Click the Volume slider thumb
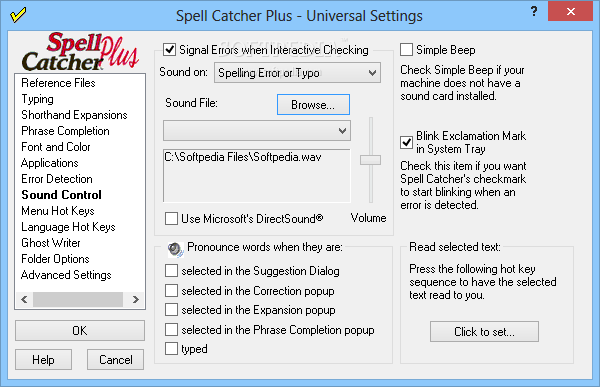This screenshot has height=387, width=600. [x=370, y=160]
